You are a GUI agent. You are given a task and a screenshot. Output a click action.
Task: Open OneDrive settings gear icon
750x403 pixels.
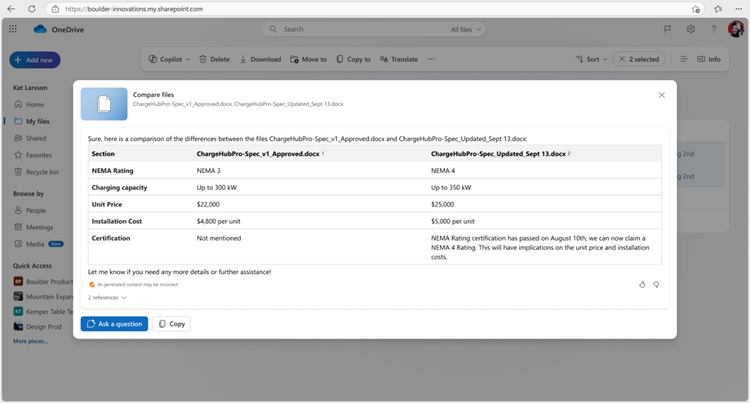click(691, 29)
